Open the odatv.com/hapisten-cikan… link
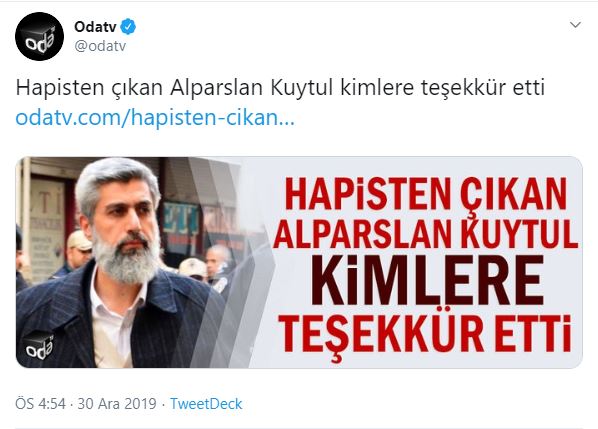 pos(155,118)
